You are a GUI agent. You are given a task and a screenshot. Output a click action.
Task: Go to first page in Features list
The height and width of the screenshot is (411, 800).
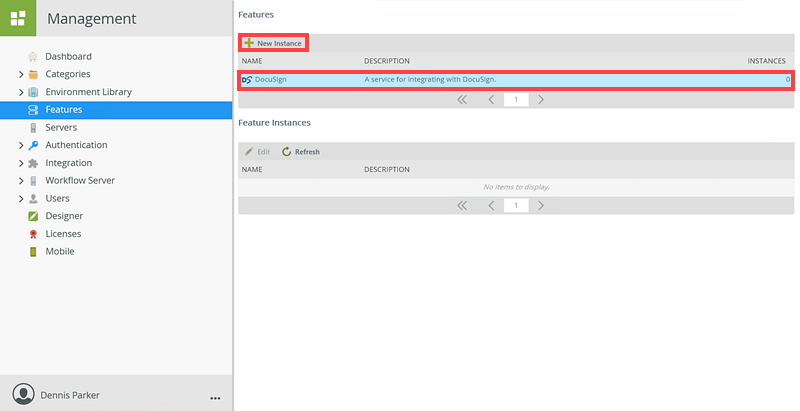click(462, 99)
